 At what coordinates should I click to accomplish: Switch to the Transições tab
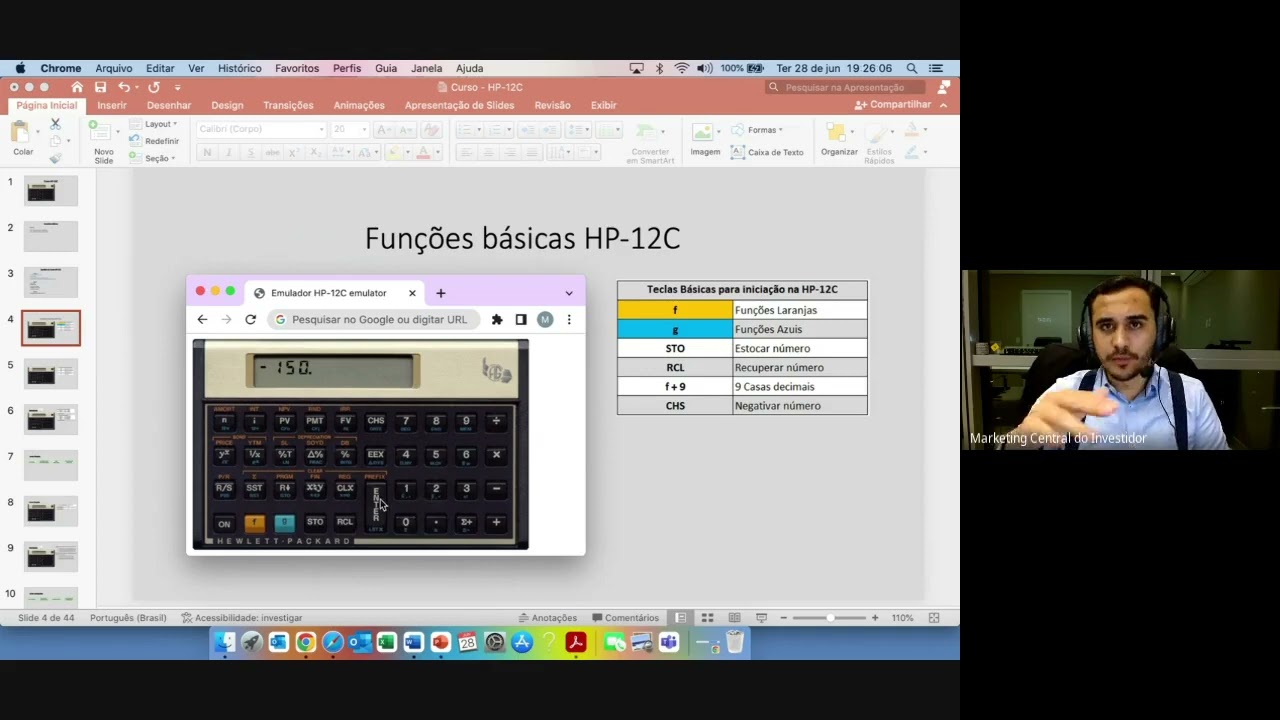click(288, 105)
